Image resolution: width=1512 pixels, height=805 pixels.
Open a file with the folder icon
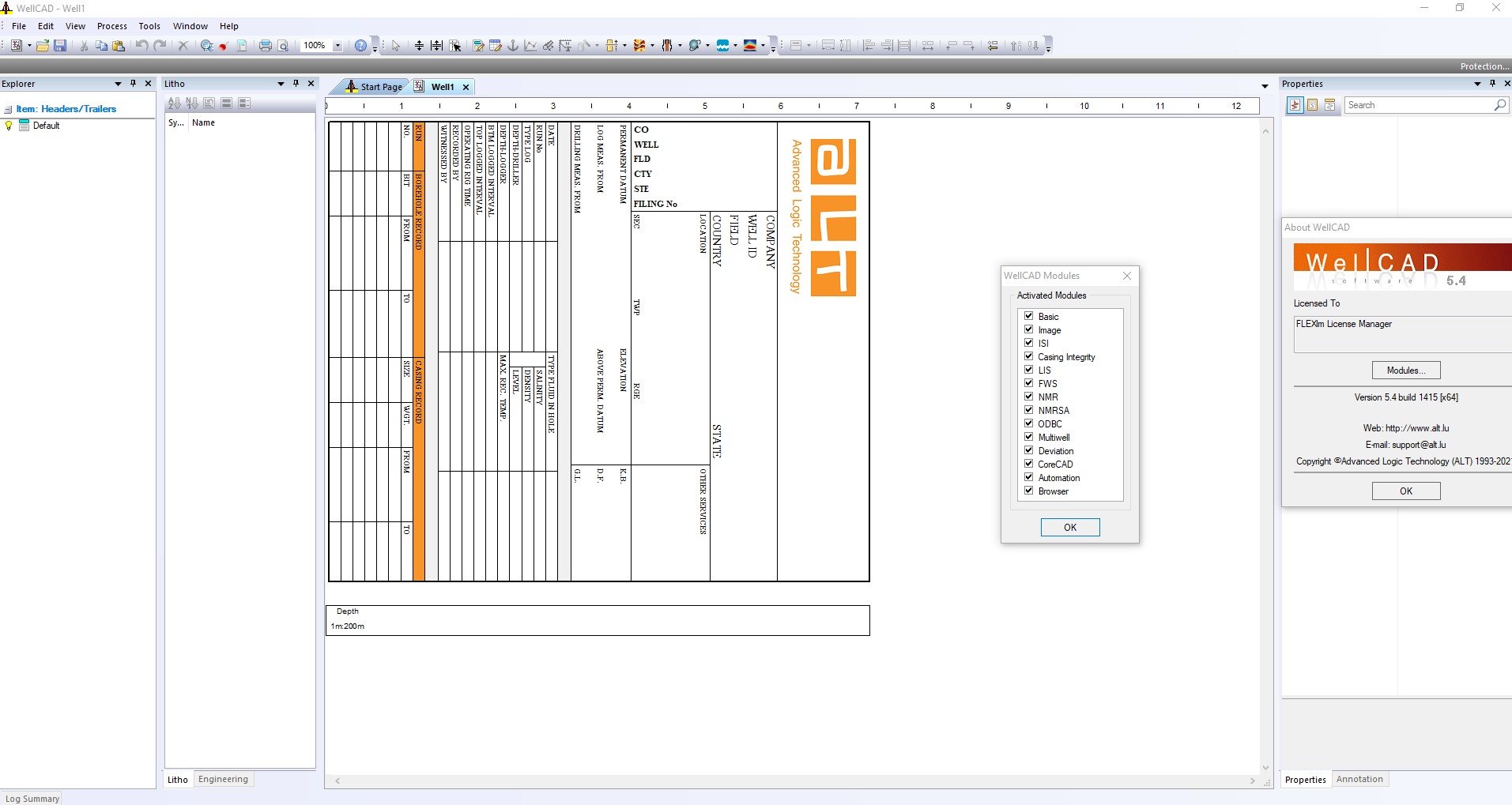click(x=43, y=46)
